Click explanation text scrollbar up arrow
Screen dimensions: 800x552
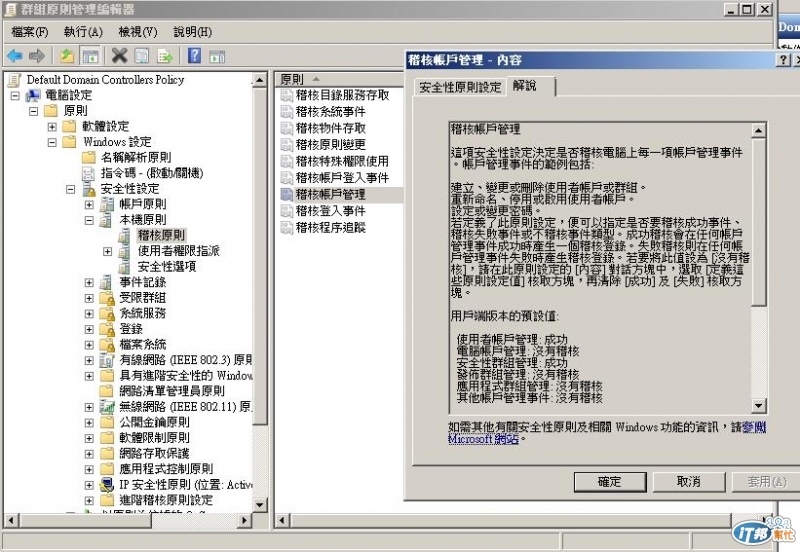coord(759,131)
